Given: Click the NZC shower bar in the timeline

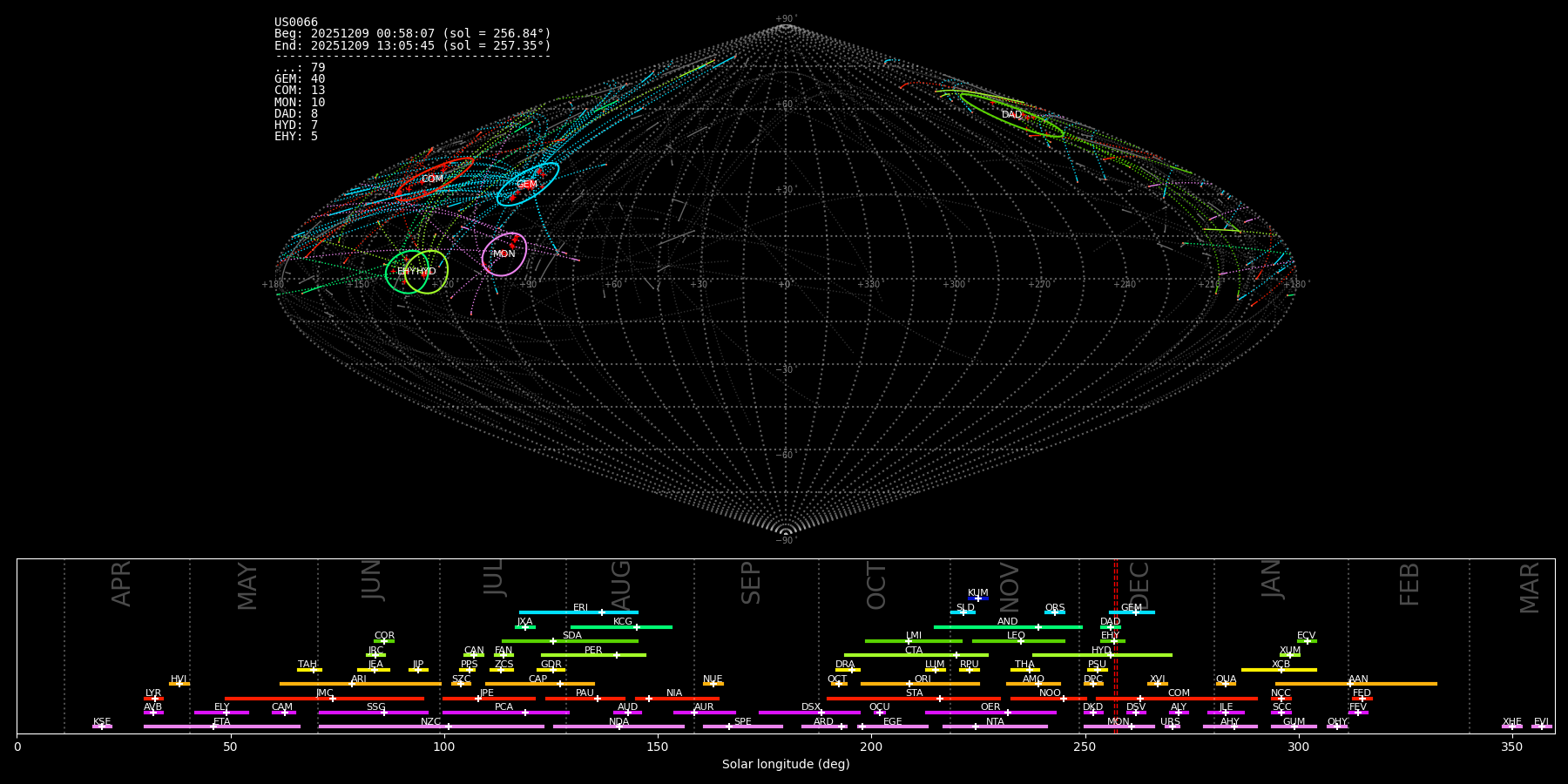Looking at the screenshot, I should tap(431, 727).
